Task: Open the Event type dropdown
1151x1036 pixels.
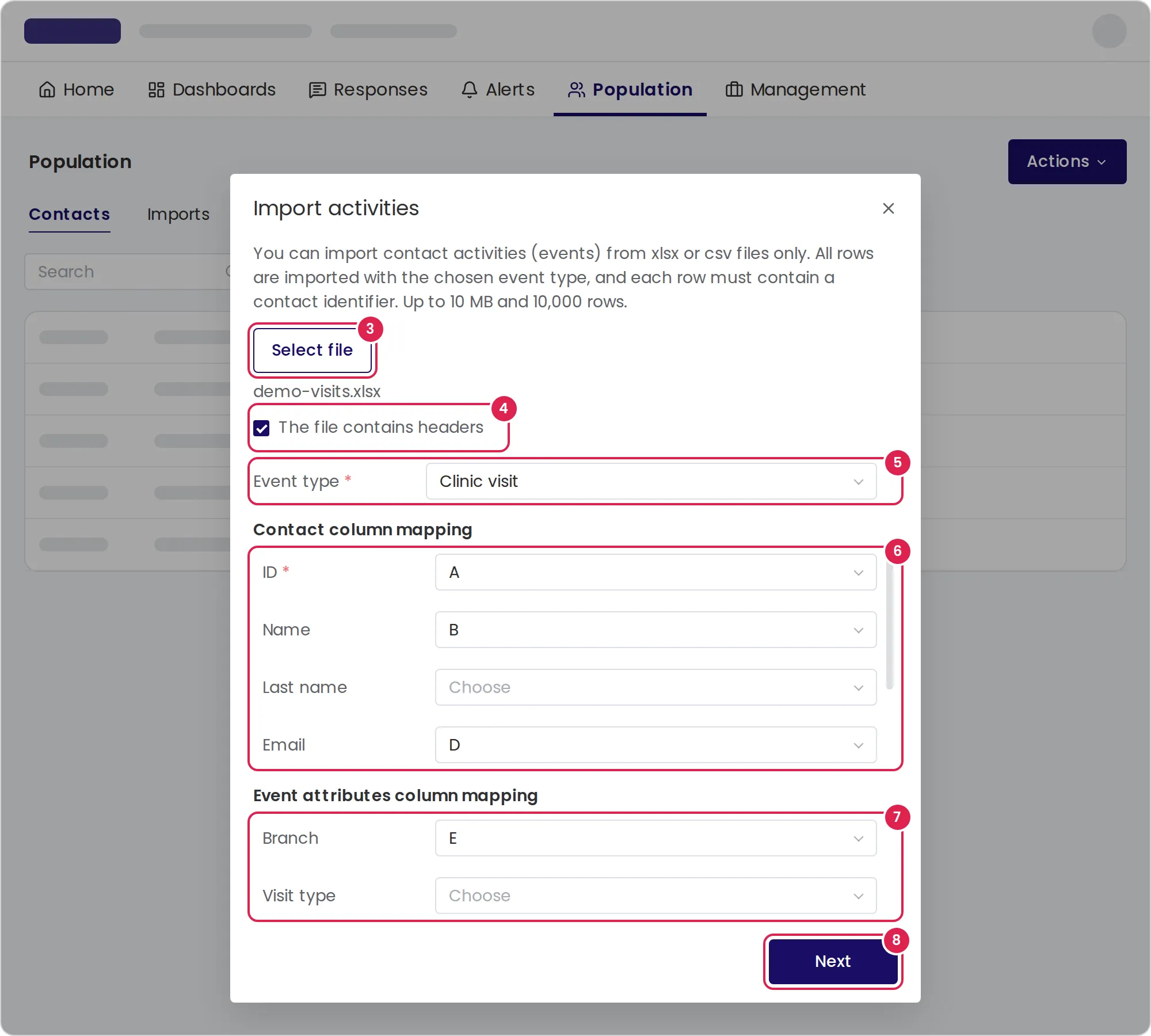Action: [x=651, y=481]
